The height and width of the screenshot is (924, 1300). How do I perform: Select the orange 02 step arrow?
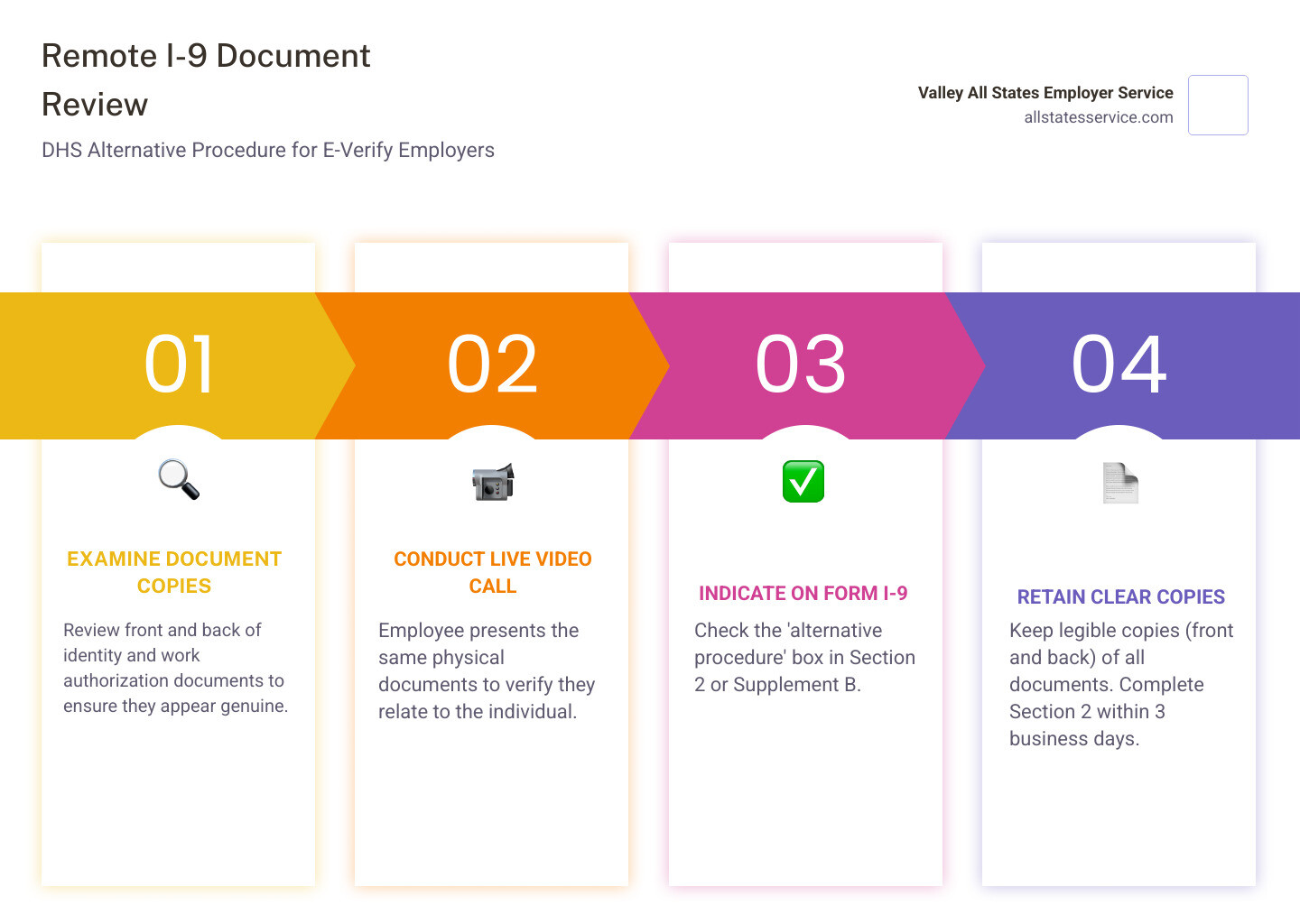point(492,365)
